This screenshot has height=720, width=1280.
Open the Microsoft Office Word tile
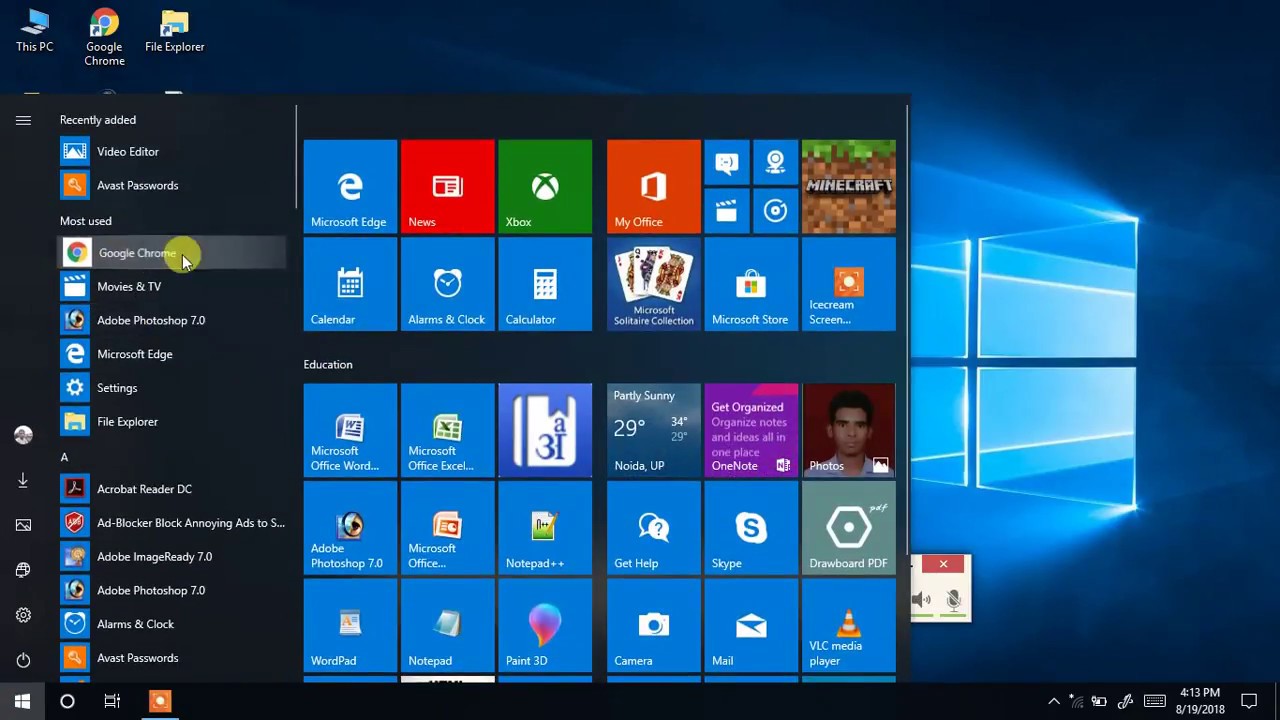[350, 430]
